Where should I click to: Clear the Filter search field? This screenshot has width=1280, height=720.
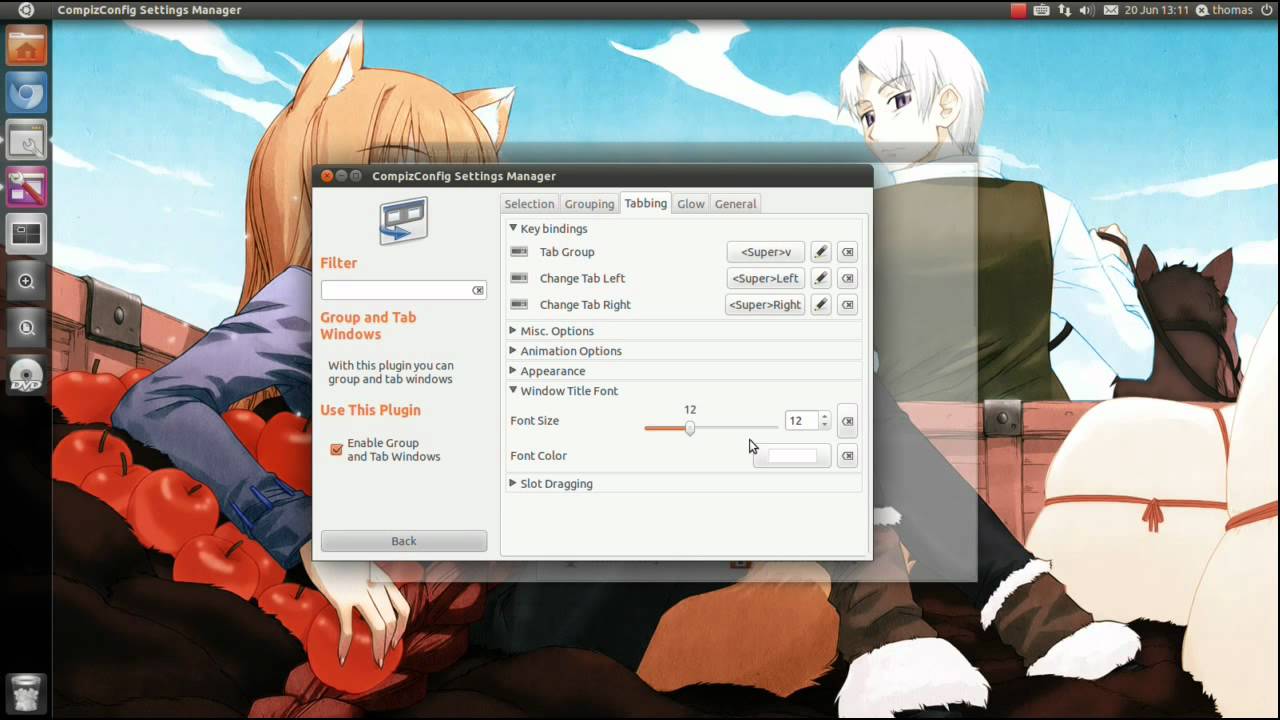(478, 290)
